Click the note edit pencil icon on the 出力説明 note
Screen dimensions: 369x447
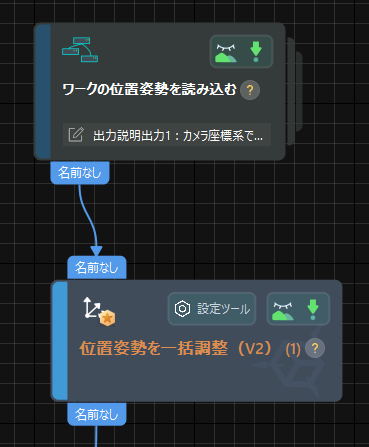76,135
